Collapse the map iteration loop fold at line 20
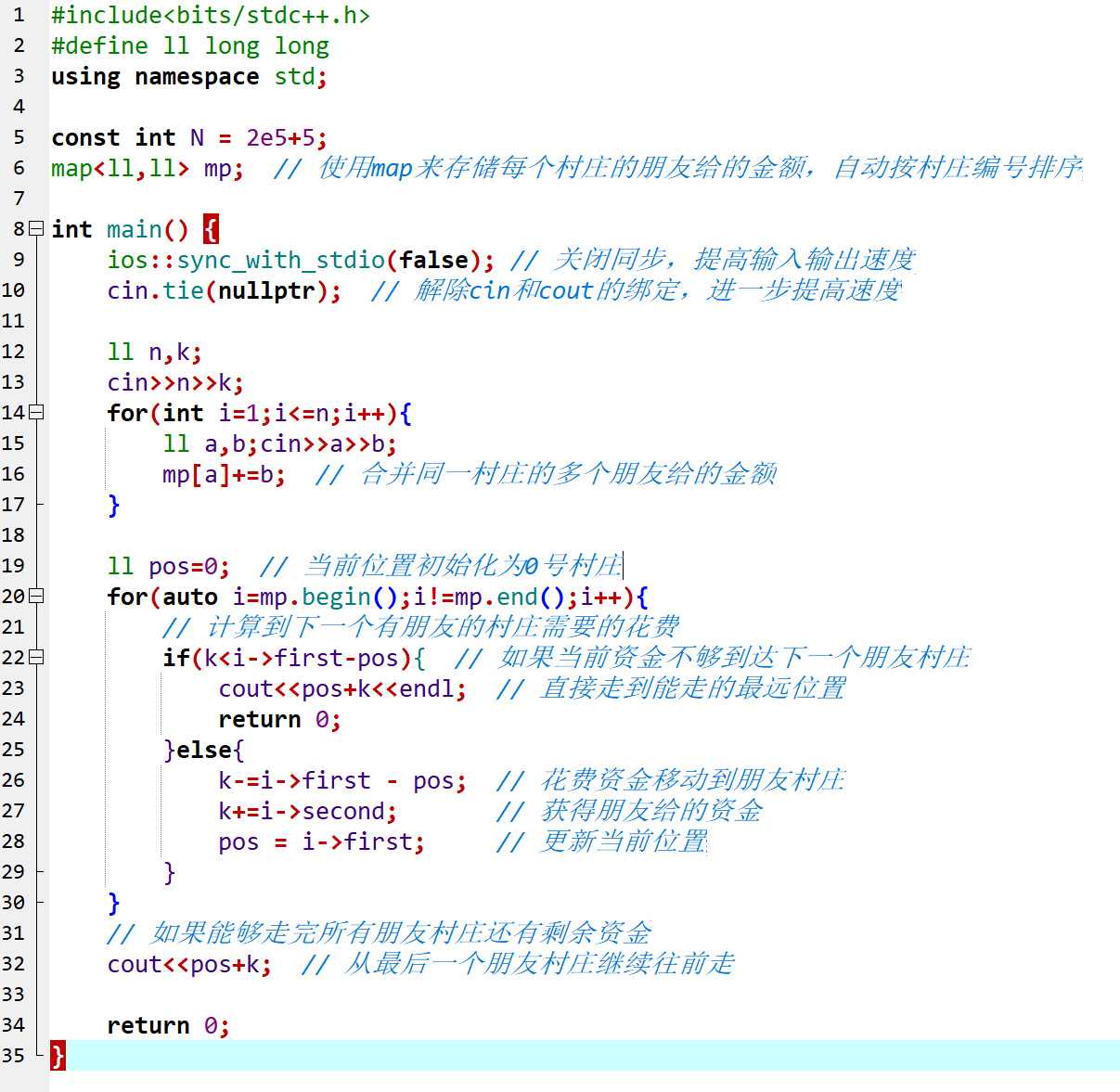This screenshot has width=1120, height=1092. pos(36,596)
